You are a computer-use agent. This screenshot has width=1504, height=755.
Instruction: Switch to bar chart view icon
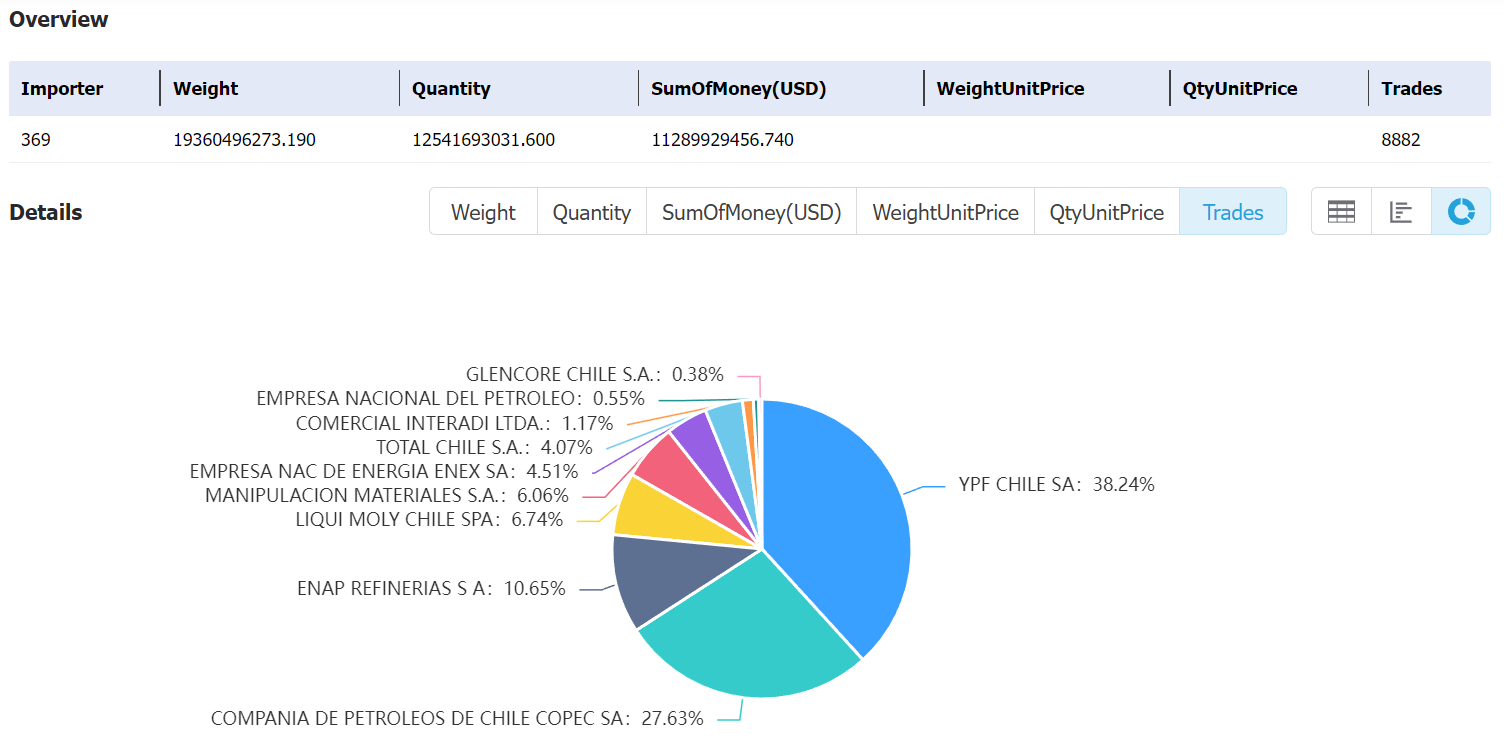pos(1401,212)
